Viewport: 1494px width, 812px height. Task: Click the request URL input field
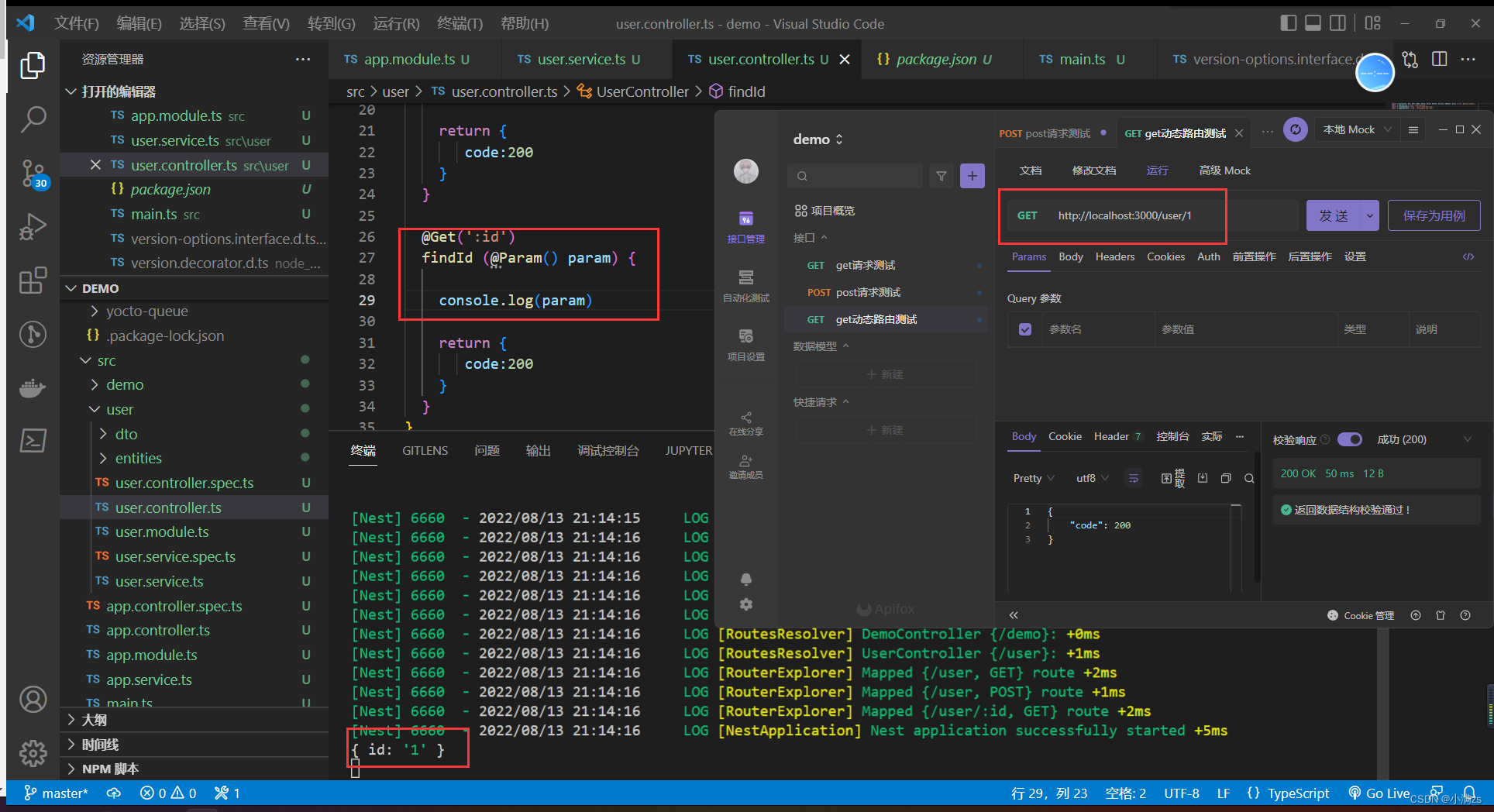[1172, 215]
